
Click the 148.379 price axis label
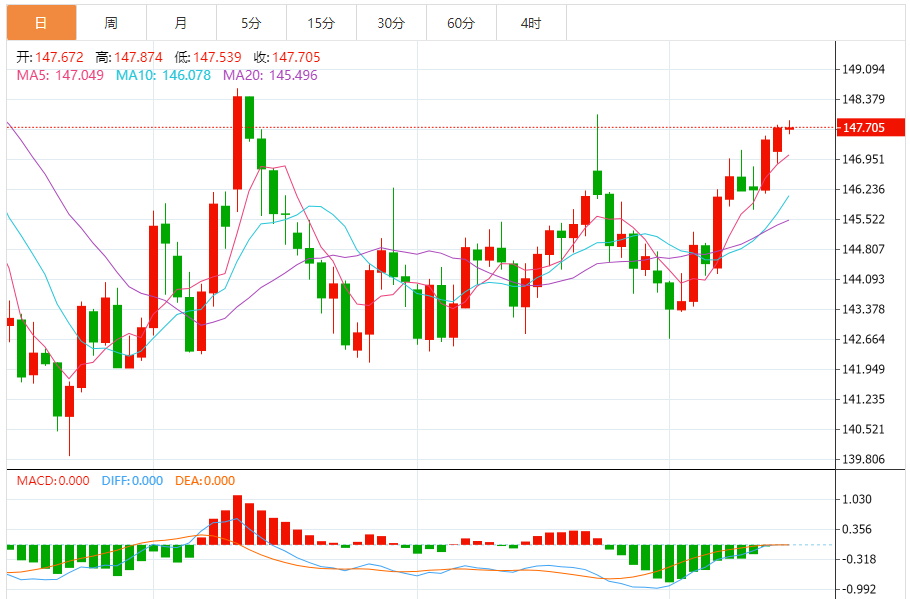(864, 99)
